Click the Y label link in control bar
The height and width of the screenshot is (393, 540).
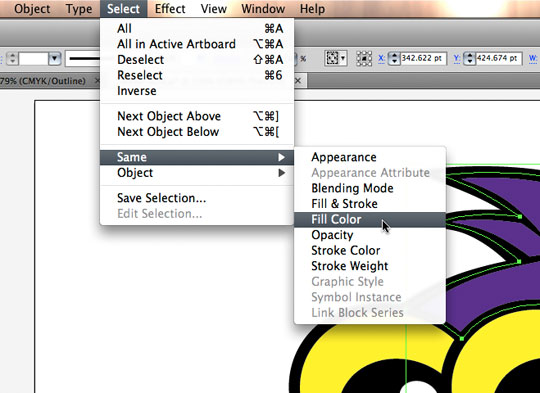(x=457, y=58)
